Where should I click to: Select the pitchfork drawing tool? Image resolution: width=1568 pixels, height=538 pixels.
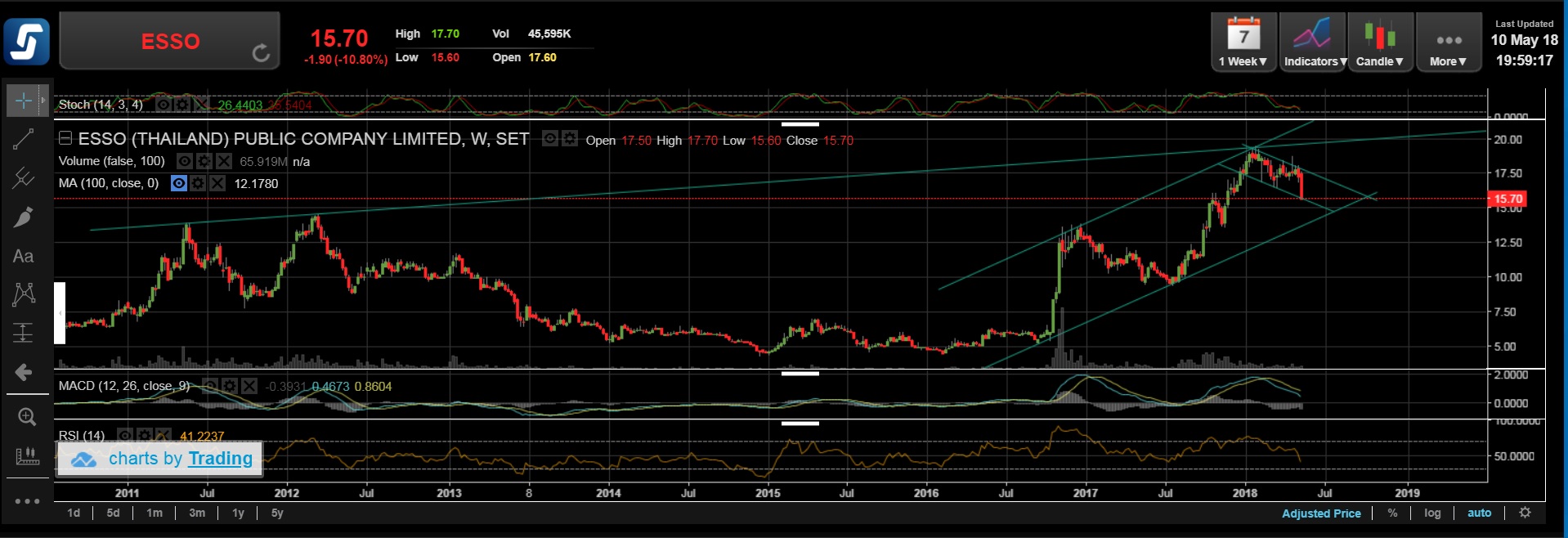tap(23, 177)
